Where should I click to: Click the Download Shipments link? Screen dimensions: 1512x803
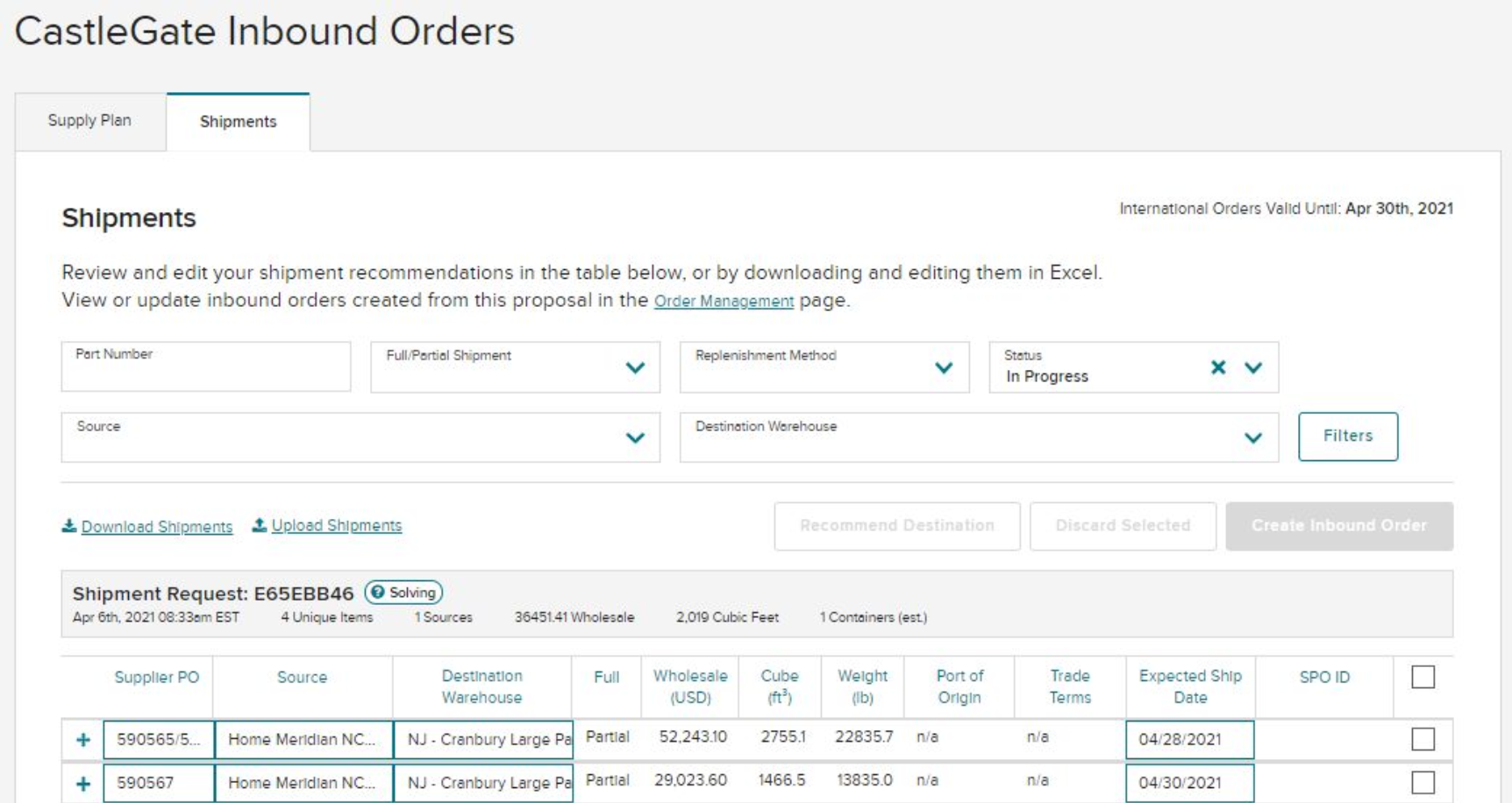(157, 527)
